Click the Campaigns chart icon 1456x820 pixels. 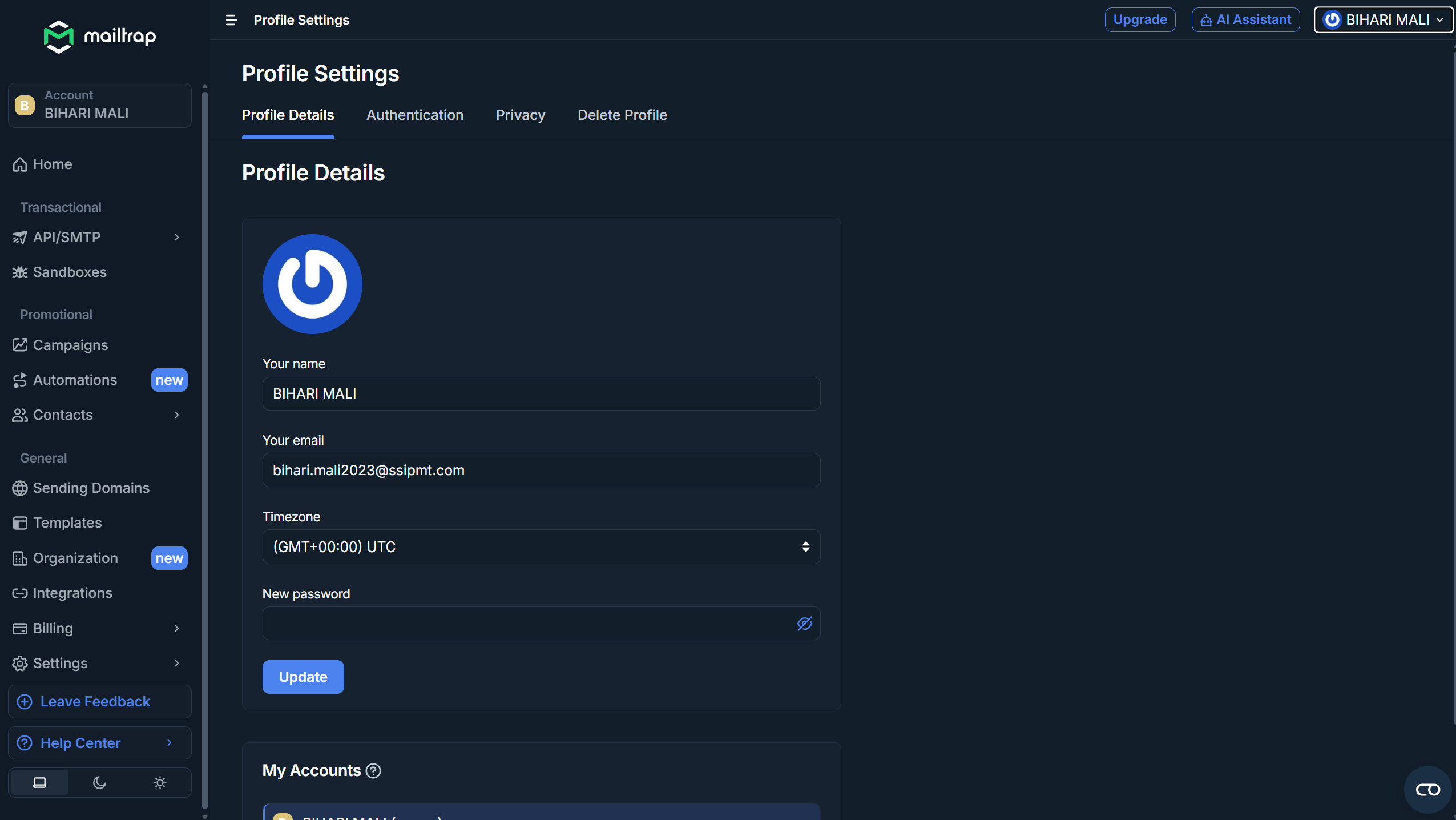click(x=20, y=345)
